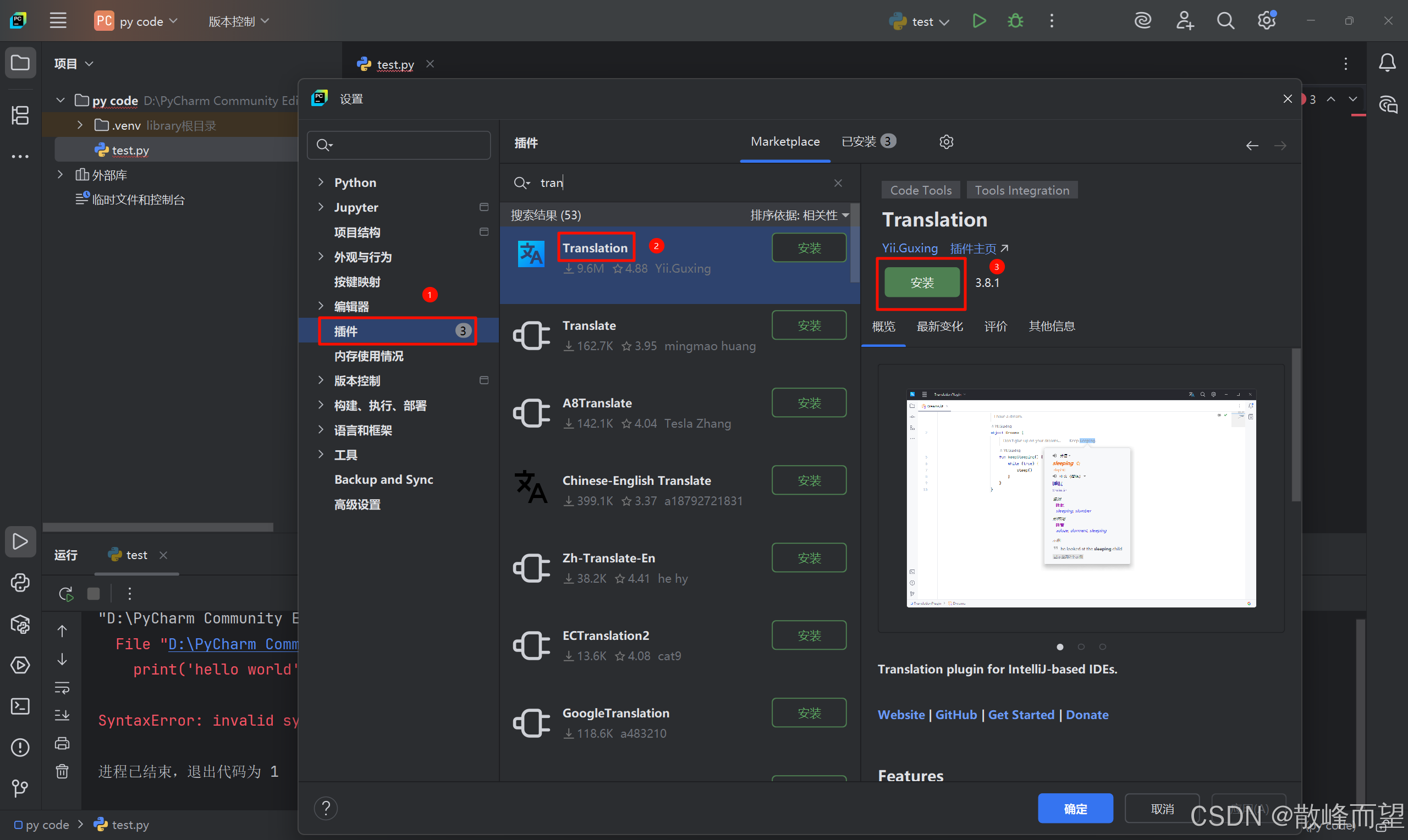
Task: Expand the Python settings section
Action: [x=321, y=183]
